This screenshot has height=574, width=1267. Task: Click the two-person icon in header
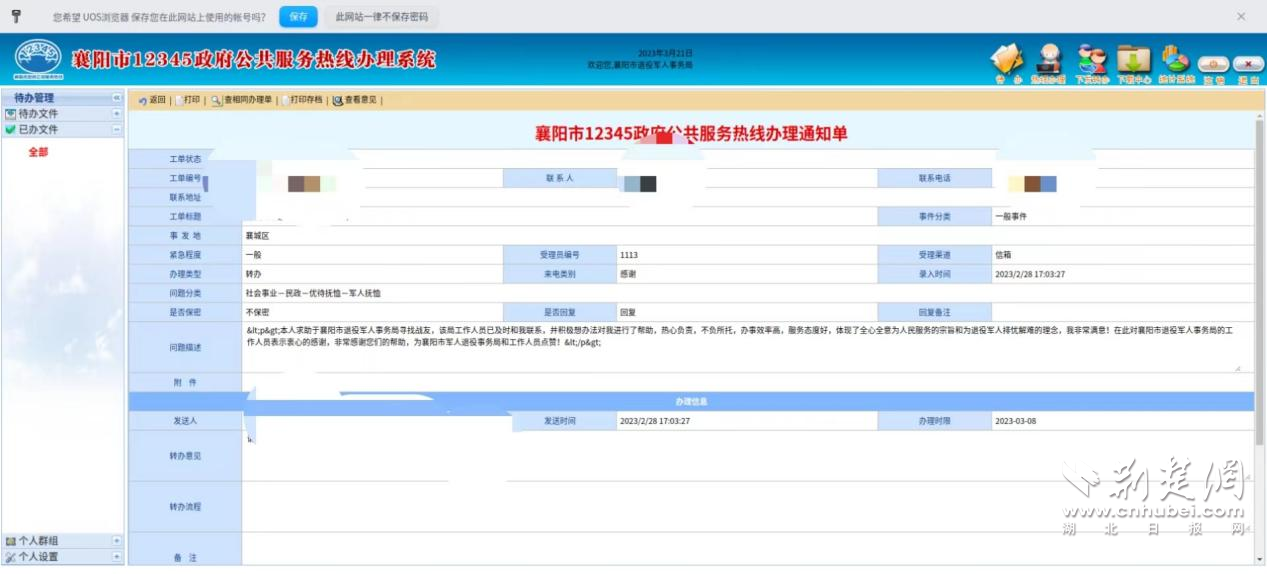point(1091,59)
